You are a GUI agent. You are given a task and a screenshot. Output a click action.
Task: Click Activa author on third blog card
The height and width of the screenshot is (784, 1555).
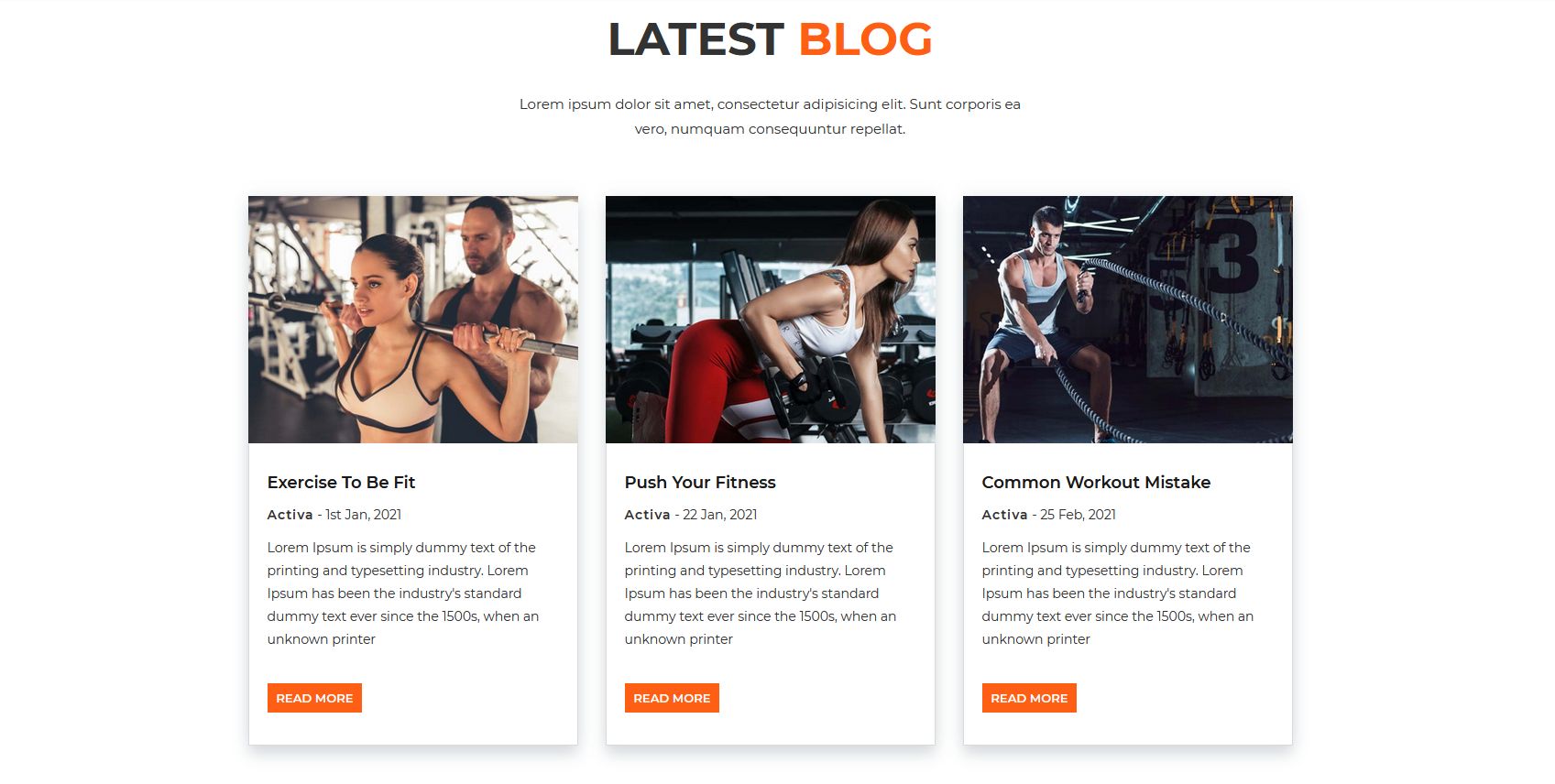[x=1005, y=515]
